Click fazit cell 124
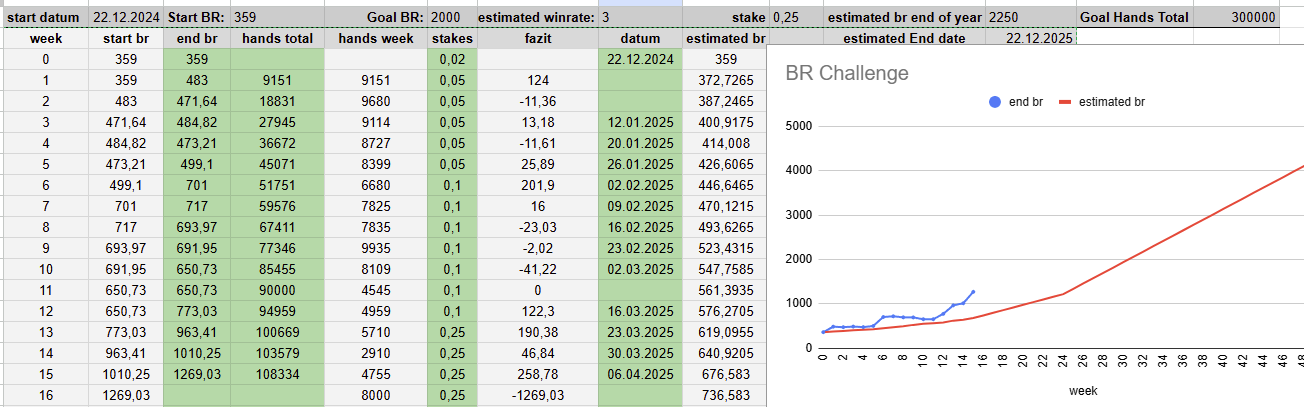This screenshot has height=407, width=1304. pos(538,80)
